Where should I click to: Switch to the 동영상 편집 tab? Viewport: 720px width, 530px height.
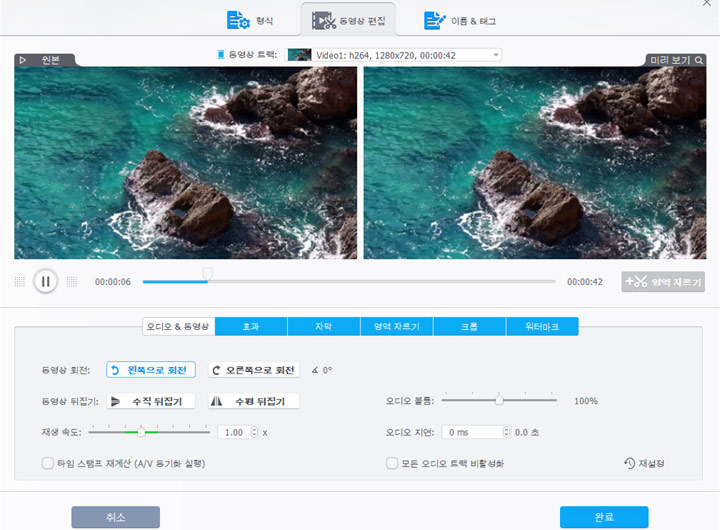tap(348, 21)
